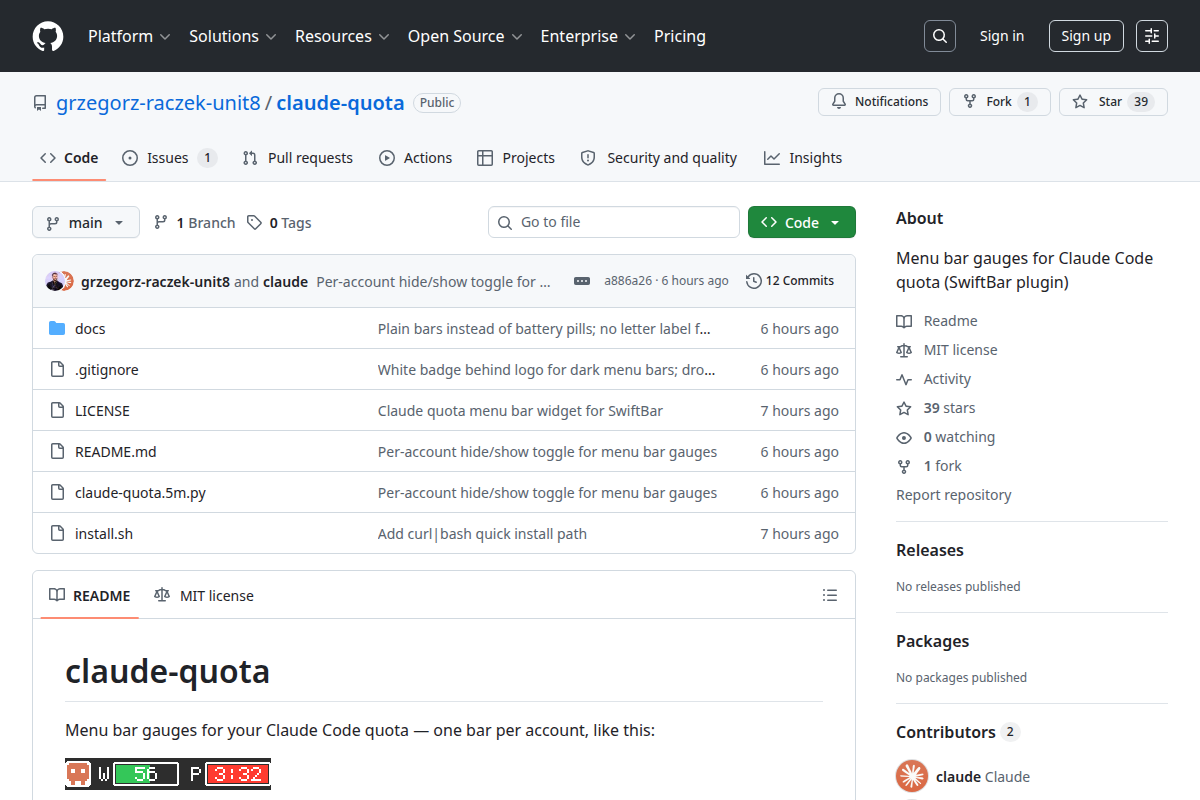Open the Contributors heading link
The width and height of the screenshot is (1200, 800).
tap(957, 732)
